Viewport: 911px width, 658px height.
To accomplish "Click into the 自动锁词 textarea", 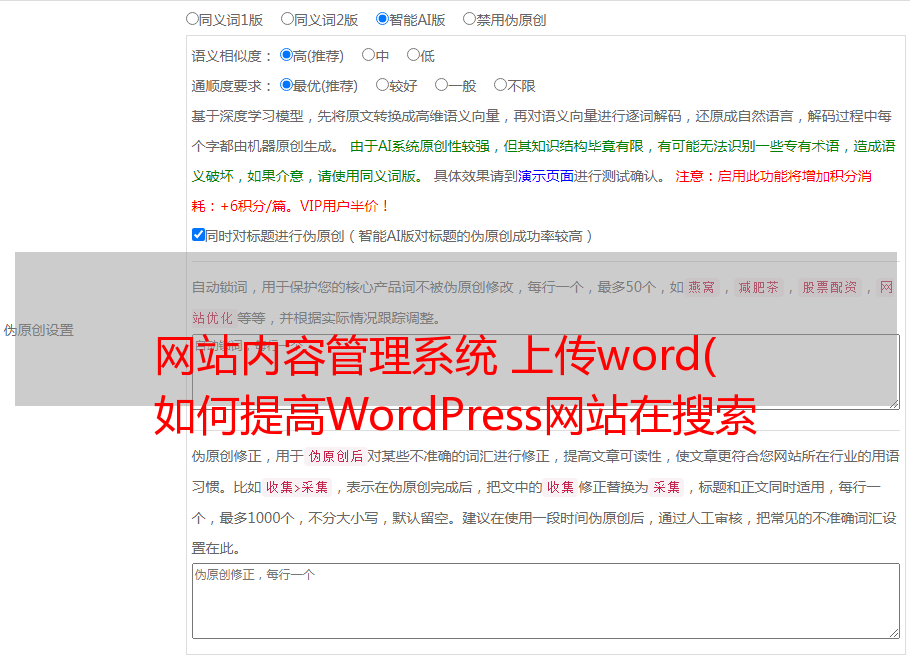I will pyautogui.click(x=546, y=372).
